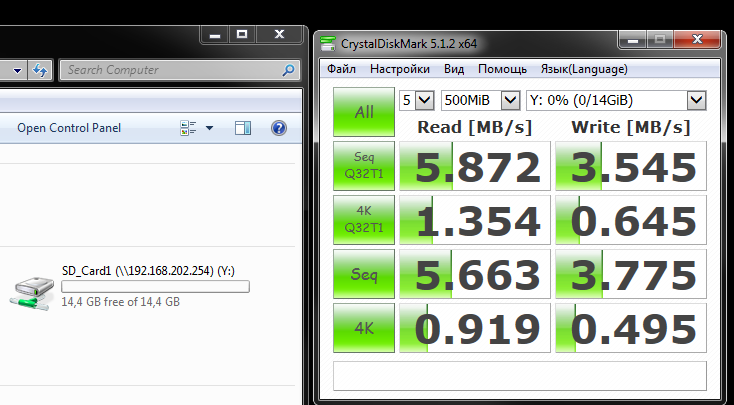
Task: Click the change view icon in Explorer
Action: coord(188,128)
